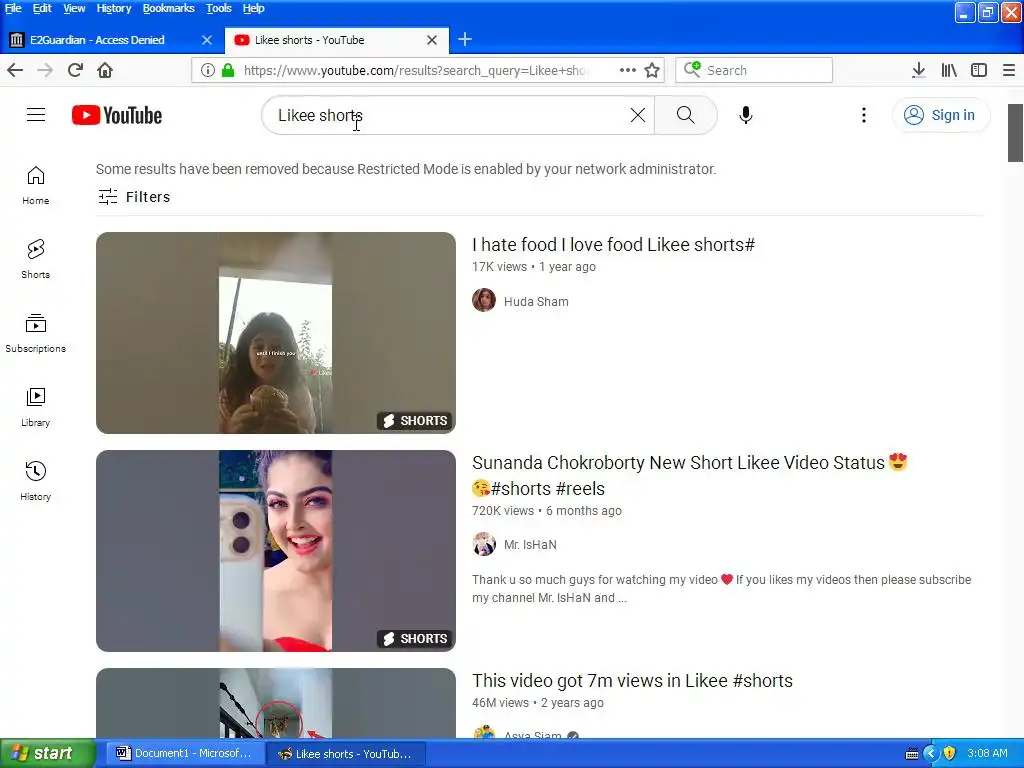Open the Tools menu

coord(219,8)
